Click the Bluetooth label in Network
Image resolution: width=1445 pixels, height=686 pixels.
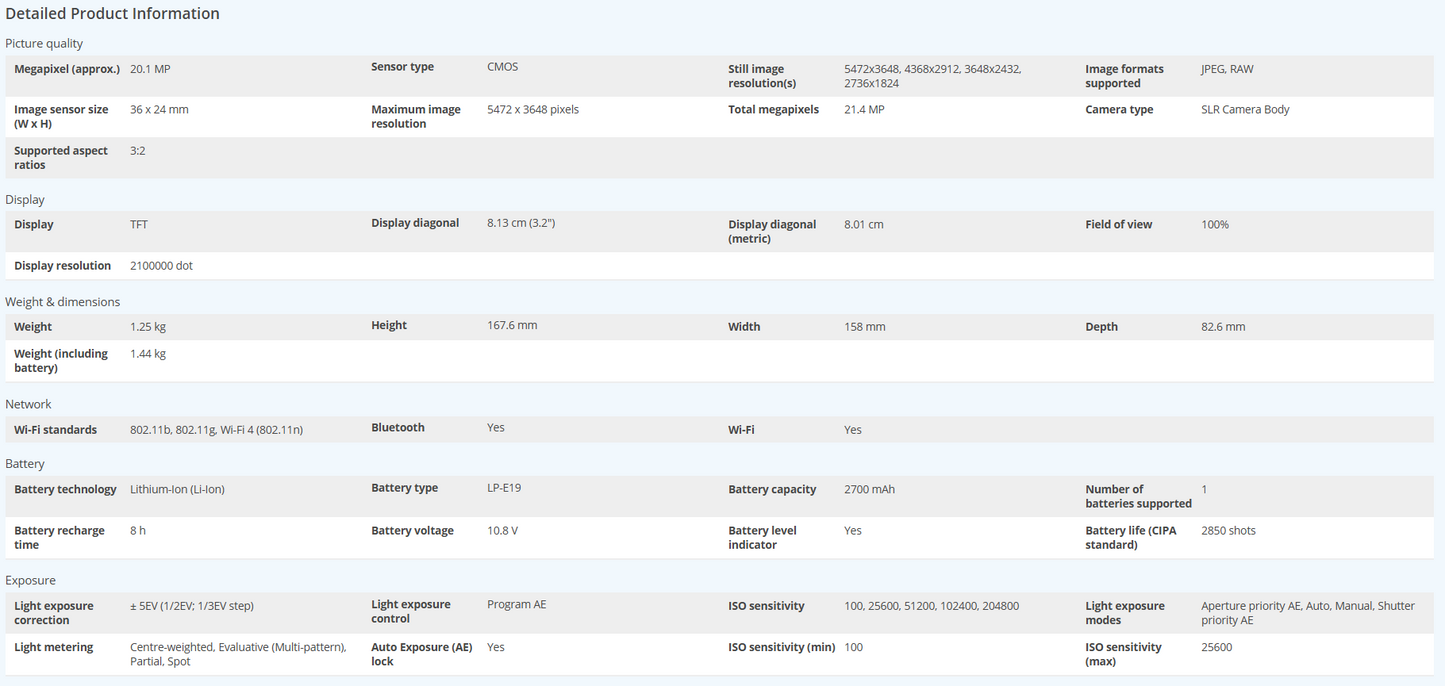pyautogui.click(x=397, y=428)
